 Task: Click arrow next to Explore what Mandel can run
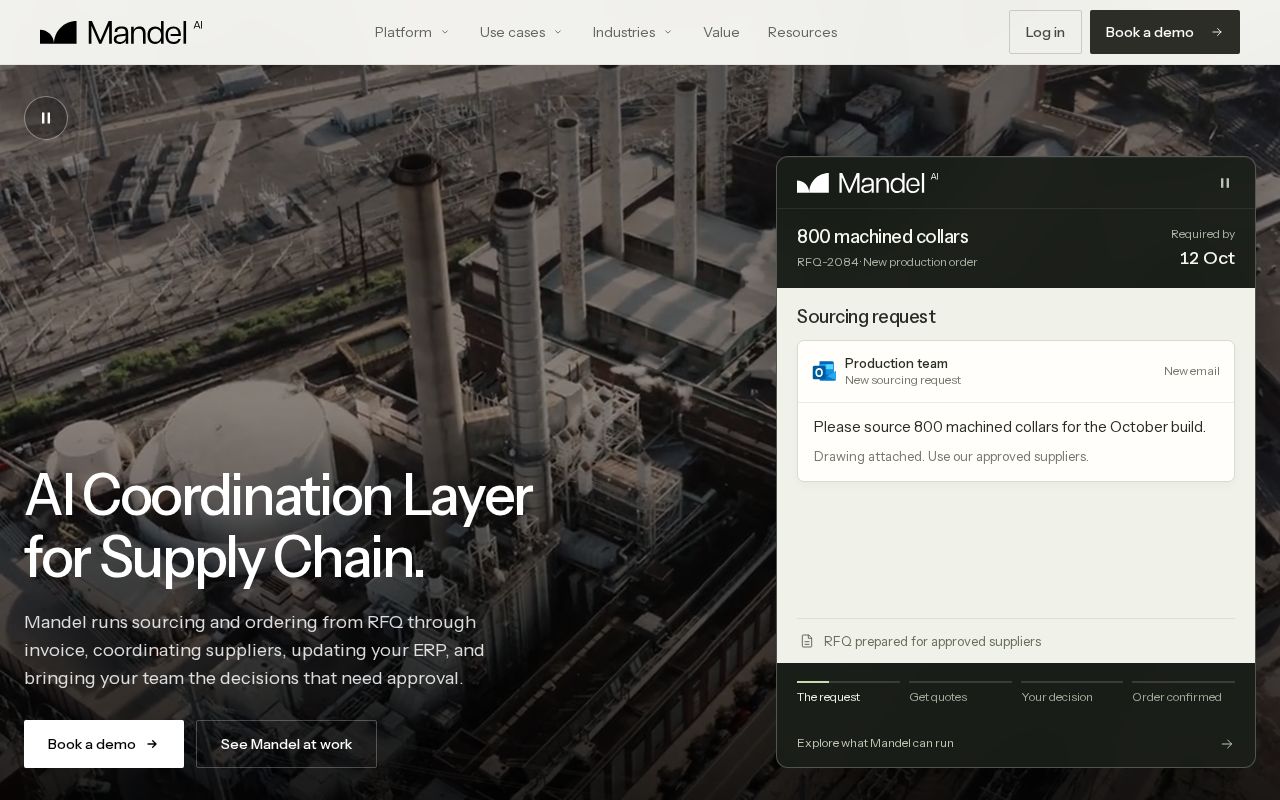click(x=1227, y=743)
